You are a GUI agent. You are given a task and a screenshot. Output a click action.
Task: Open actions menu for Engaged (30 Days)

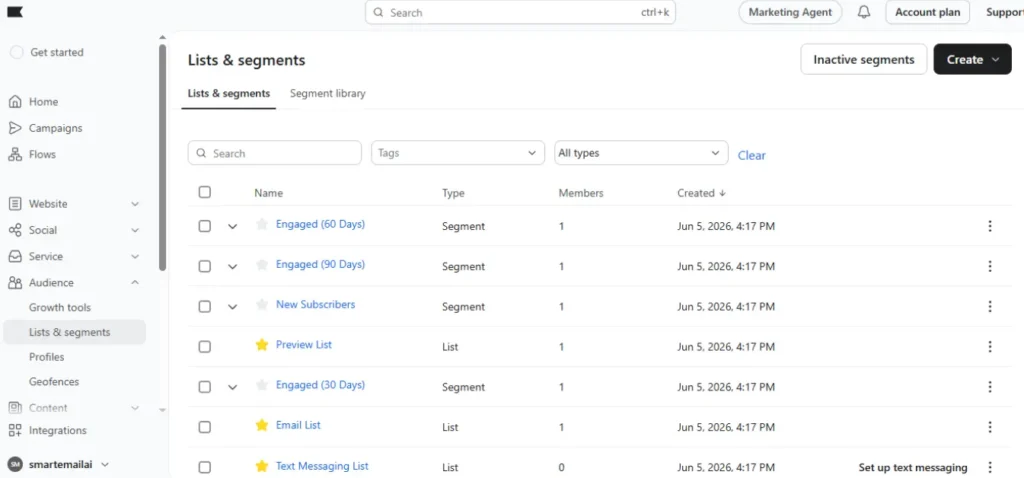(990, 387)
